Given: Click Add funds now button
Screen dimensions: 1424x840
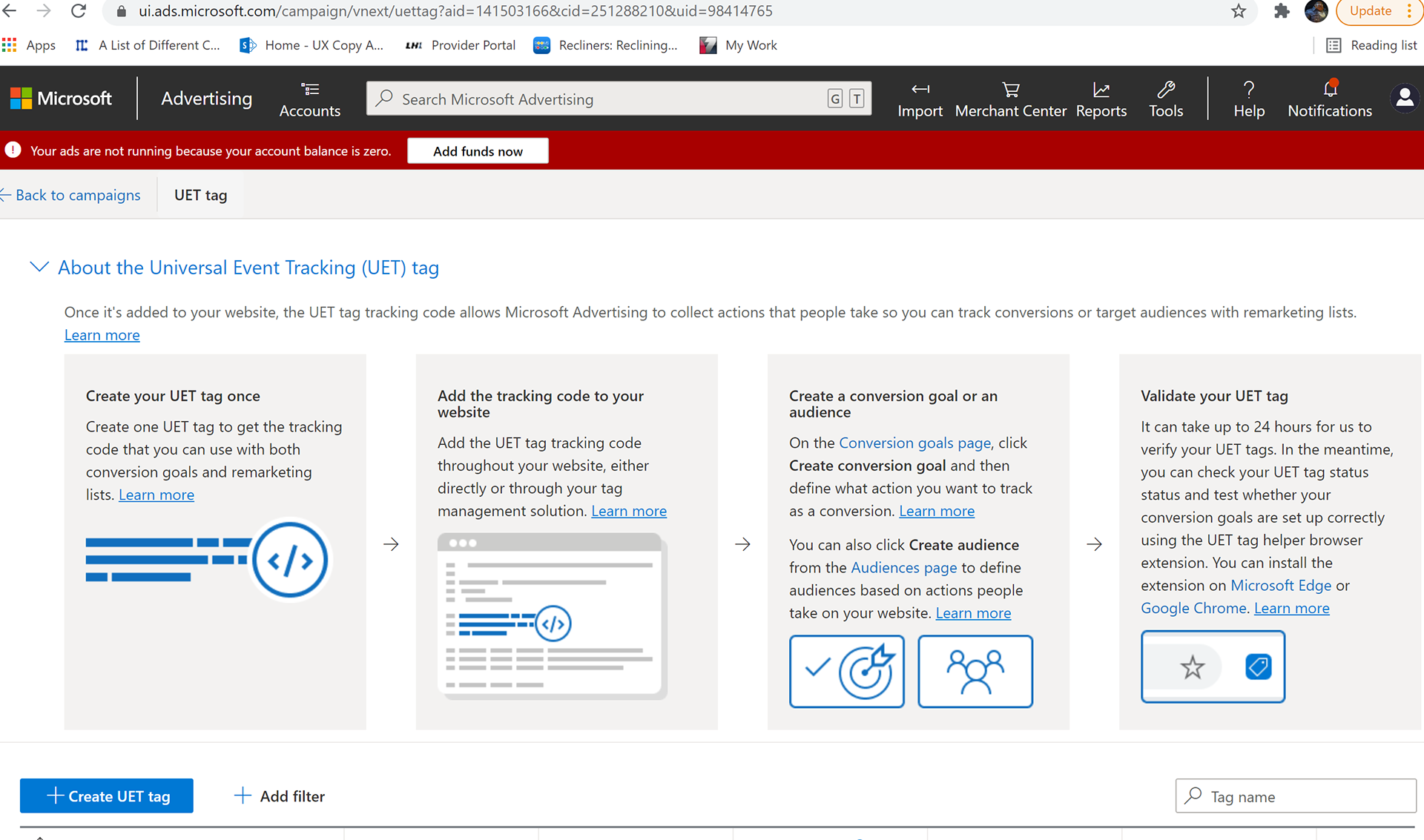Looking at the screenshot, I should pos(478,151).
